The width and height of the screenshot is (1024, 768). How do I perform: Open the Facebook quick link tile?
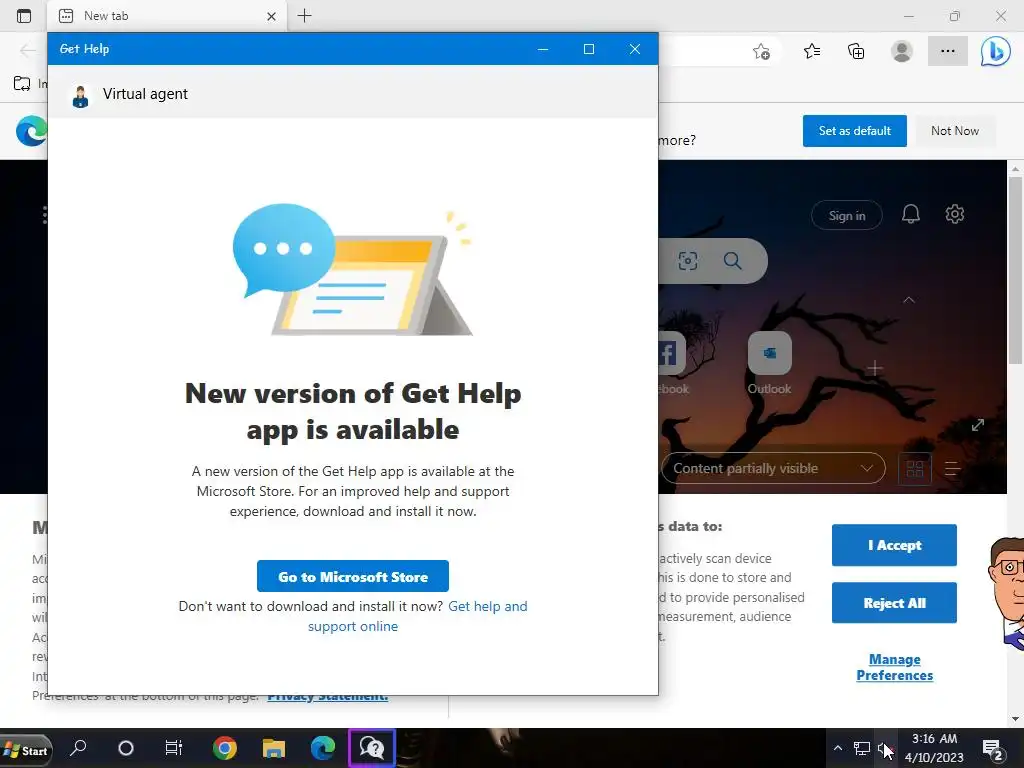click(671, 363)
